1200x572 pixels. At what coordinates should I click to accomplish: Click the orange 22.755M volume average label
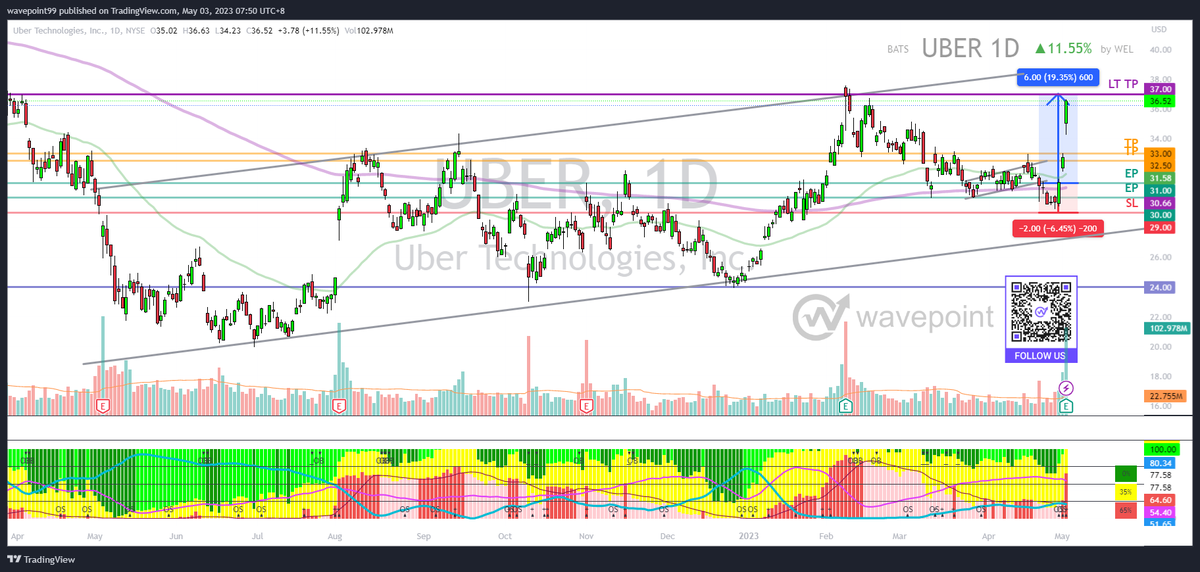(1165, 396)
